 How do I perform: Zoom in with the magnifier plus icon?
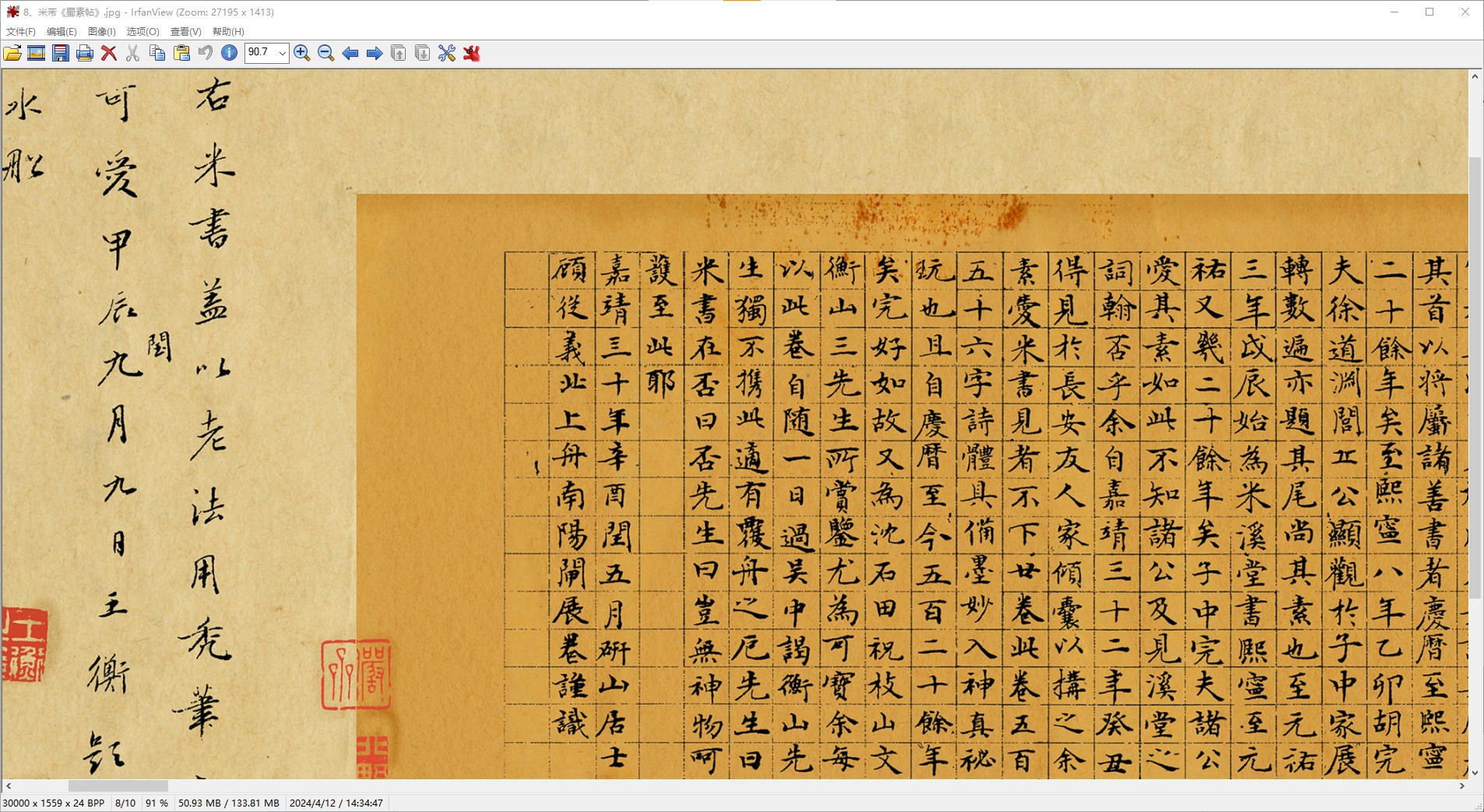(302, 53)
